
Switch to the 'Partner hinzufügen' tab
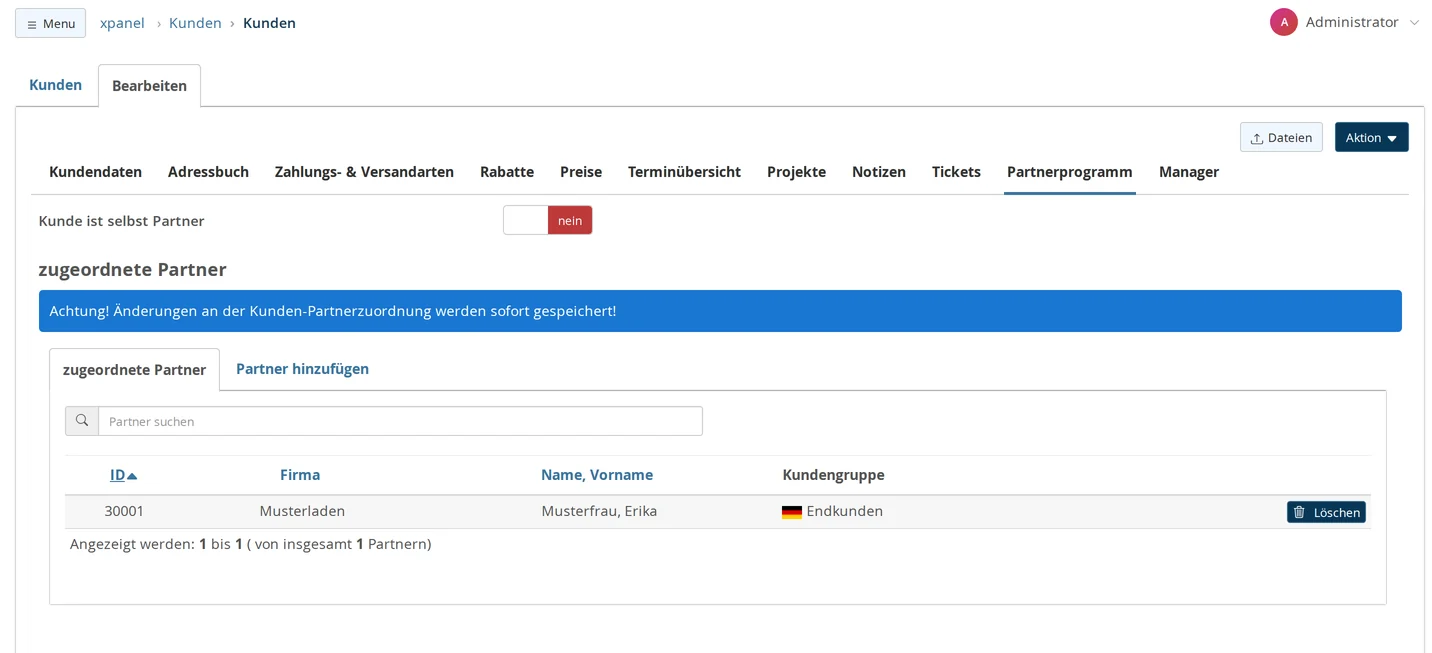[x=302, y=369]
